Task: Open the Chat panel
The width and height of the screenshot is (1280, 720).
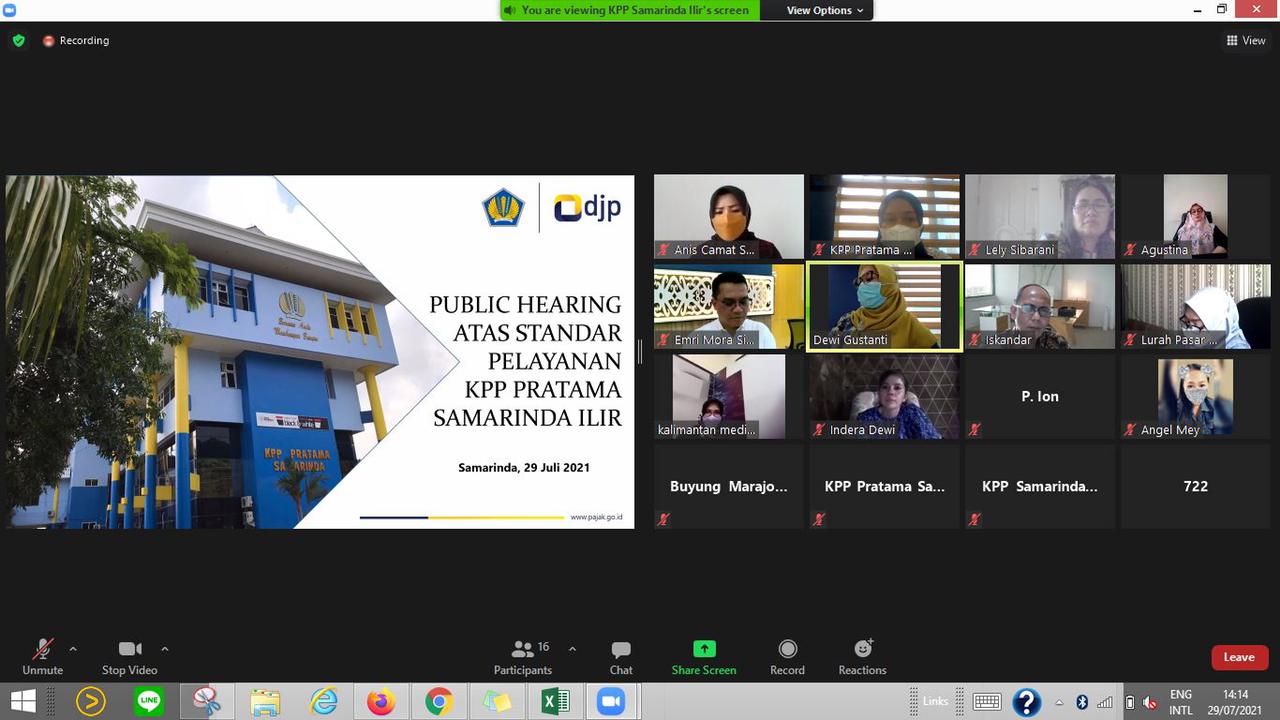Action: (621, 657)
